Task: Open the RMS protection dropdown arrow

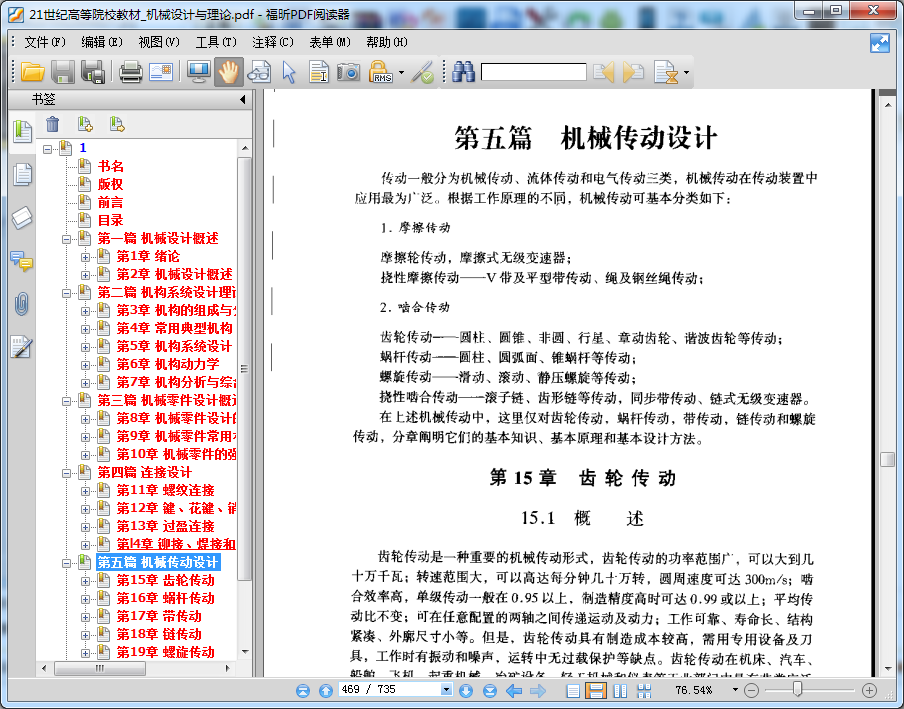Action: (x=401, y=73)
